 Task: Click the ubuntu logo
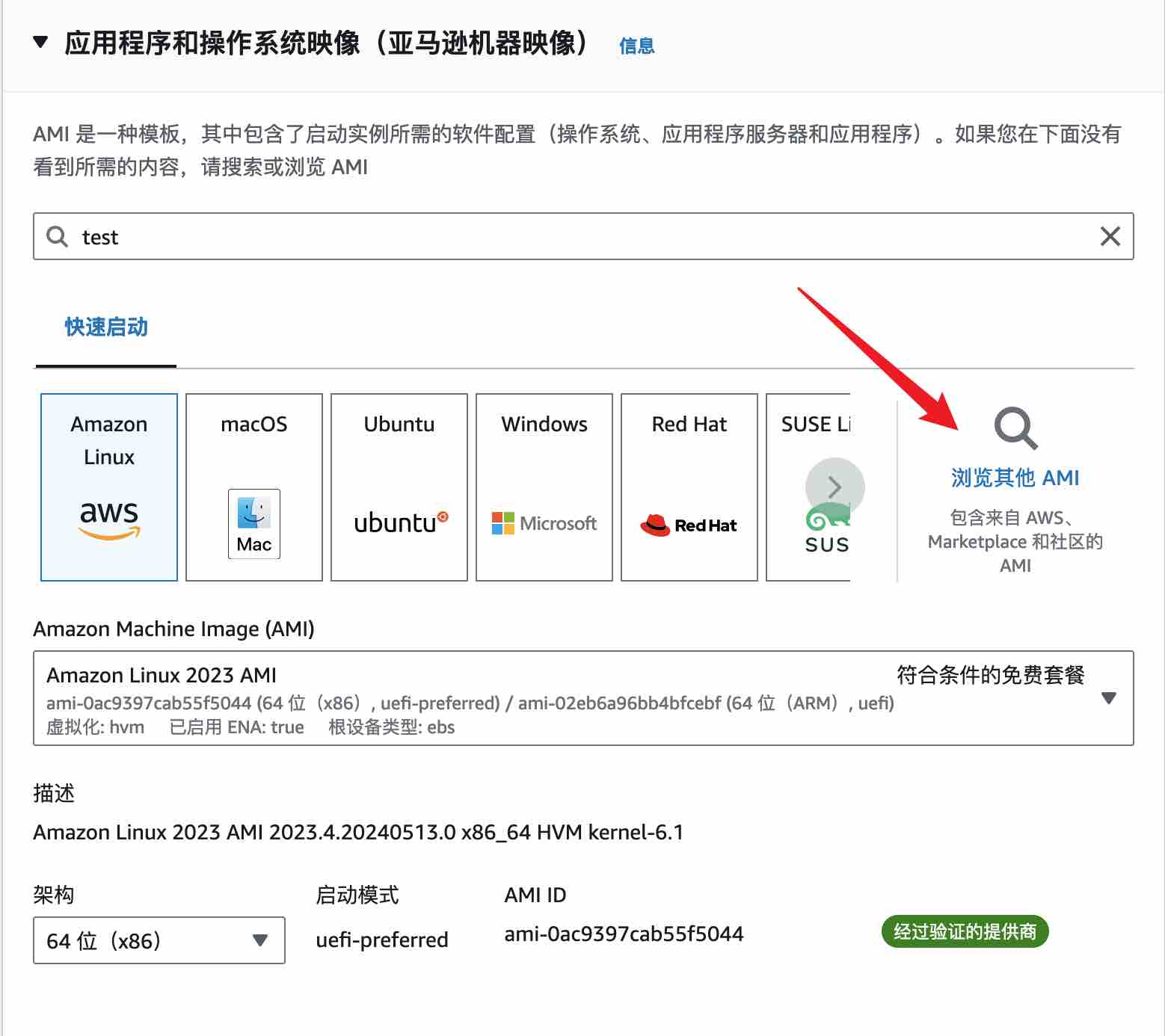tap(401, 522)
